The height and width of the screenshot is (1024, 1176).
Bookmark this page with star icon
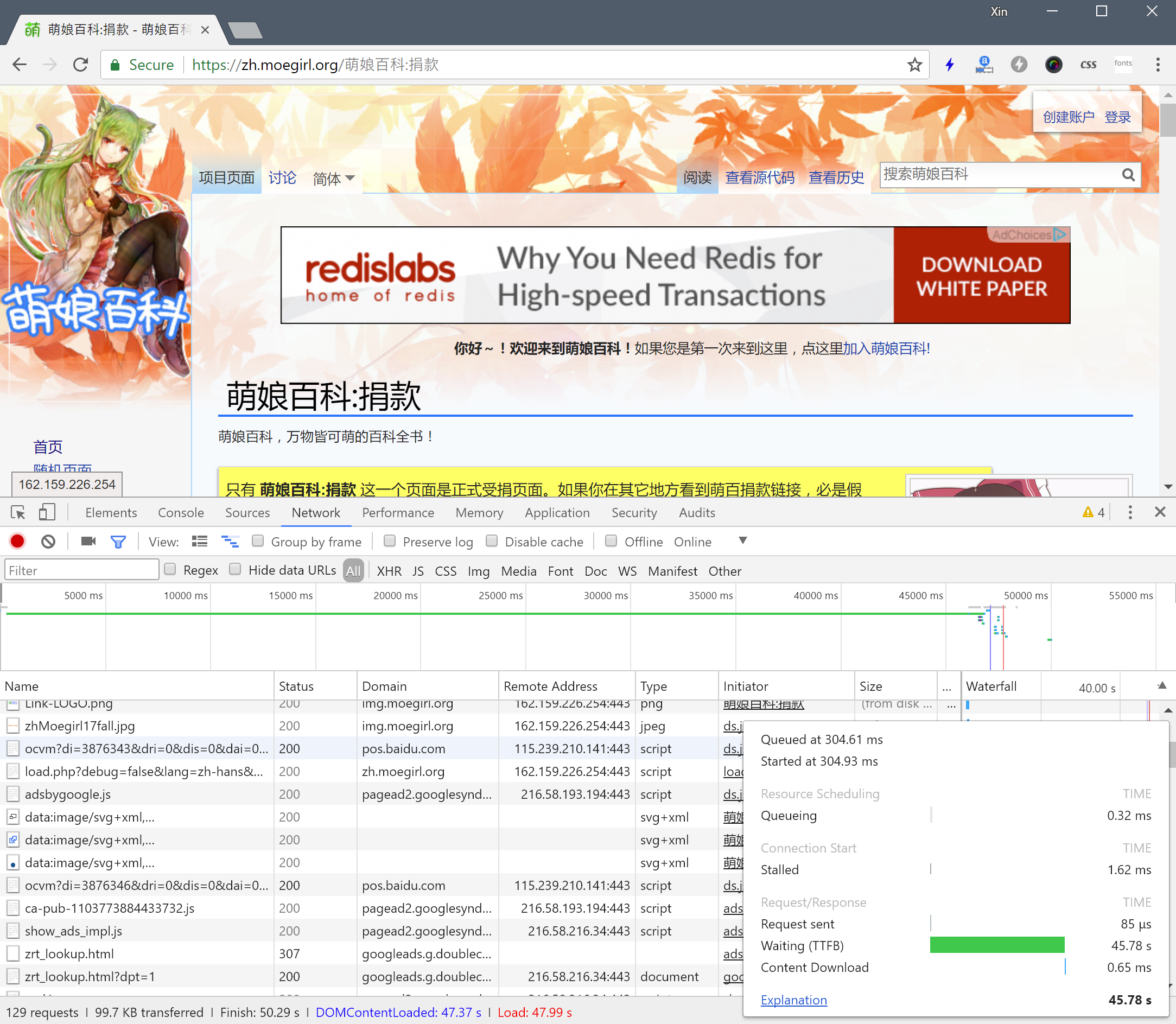(x=914, y=65)
